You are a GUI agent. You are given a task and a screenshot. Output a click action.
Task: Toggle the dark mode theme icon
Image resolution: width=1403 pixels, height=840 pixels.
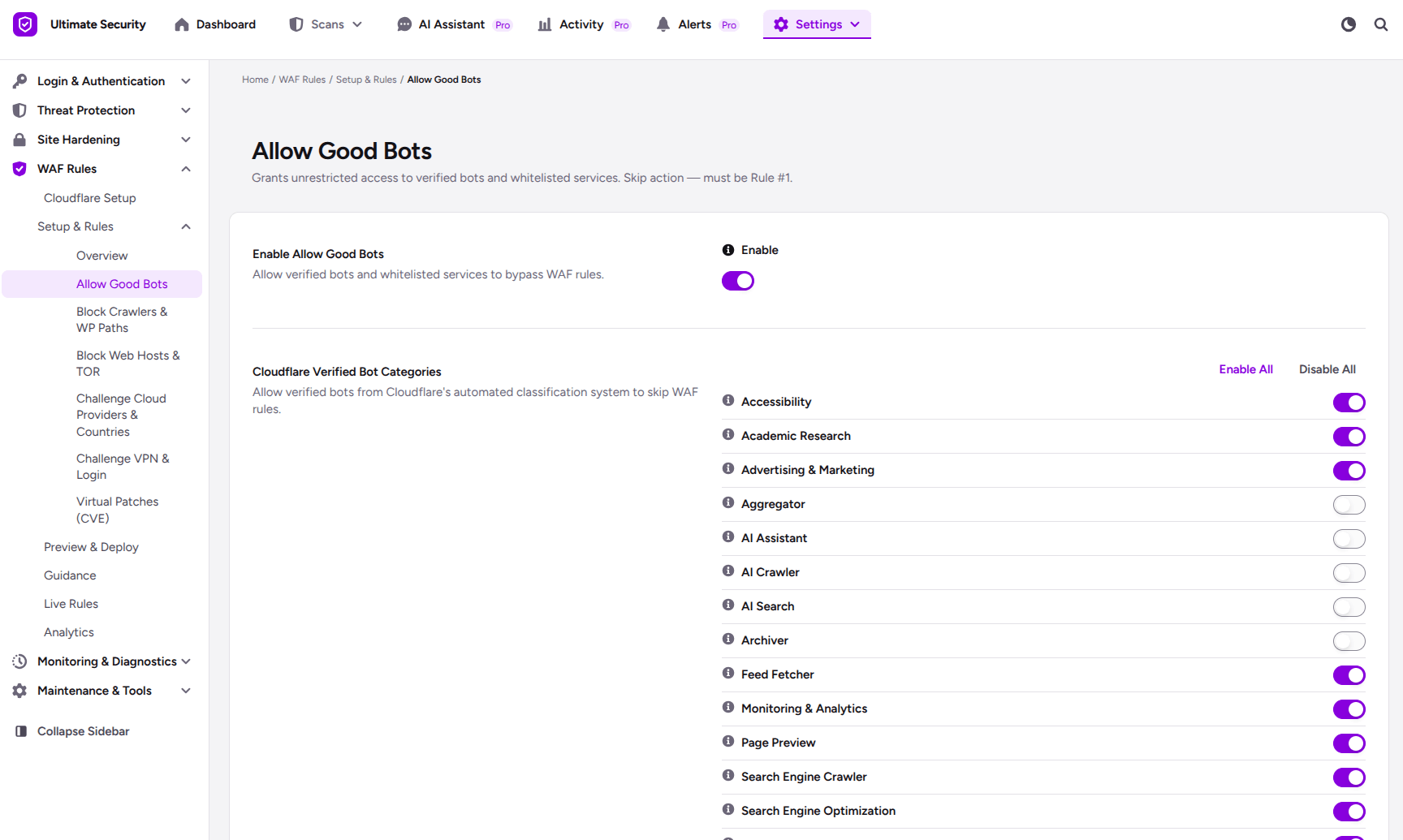tap(1349, 24)
